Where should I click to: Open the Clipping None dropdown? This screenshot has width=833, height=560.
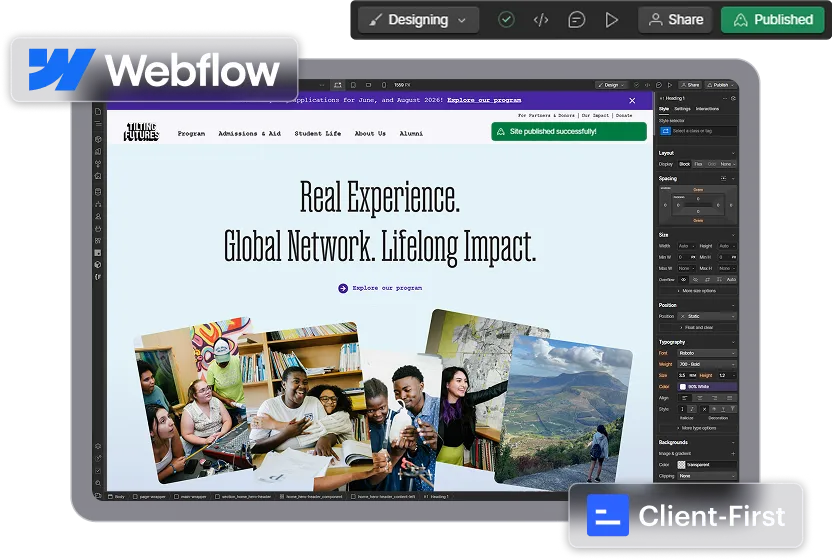pyautogui.click(x=708, y=476)
